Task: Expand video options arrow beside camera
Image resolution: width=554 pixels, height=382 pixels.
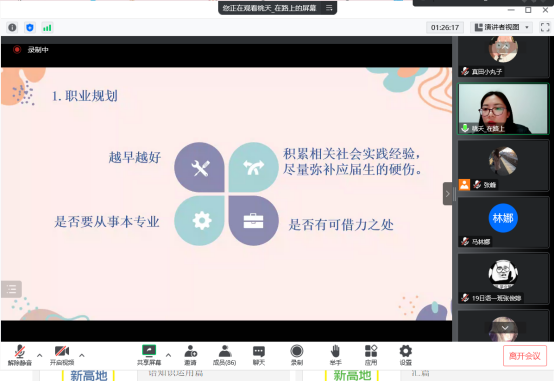Action: coord(82,355)
